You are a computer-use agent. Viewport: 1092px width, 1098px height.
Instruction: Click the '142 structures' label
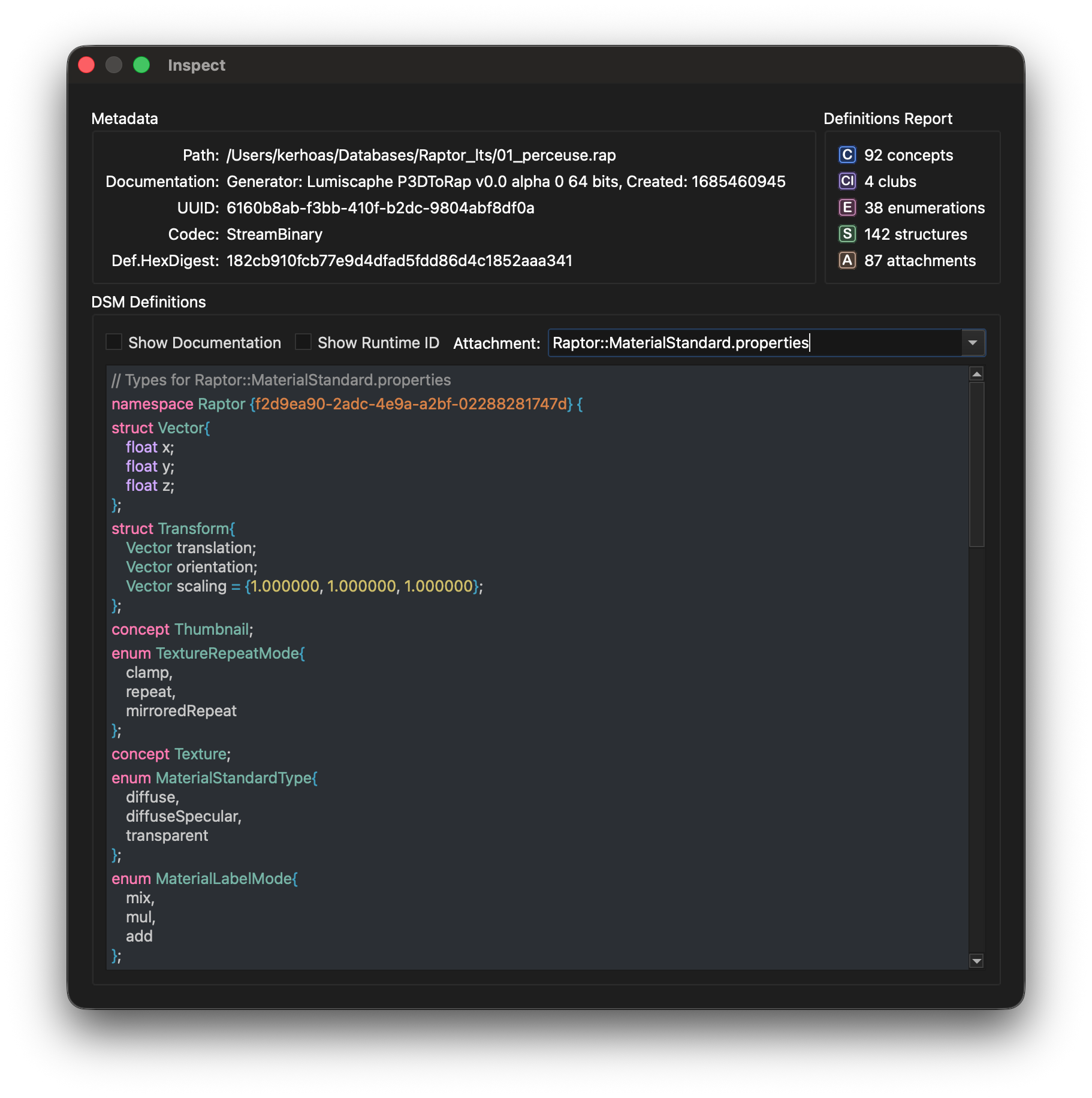[915, 234]
